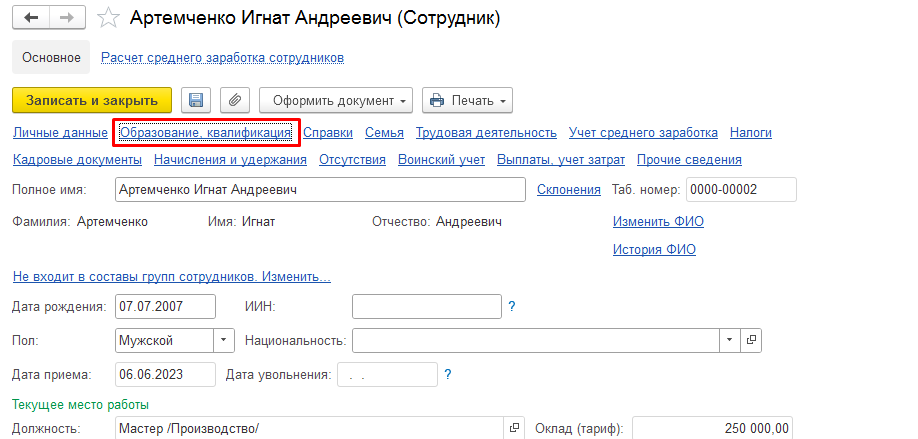The width and height of the screenshot is (918, 439).
Task: Open Оформить документ dropdown menu
Action: 336,100
